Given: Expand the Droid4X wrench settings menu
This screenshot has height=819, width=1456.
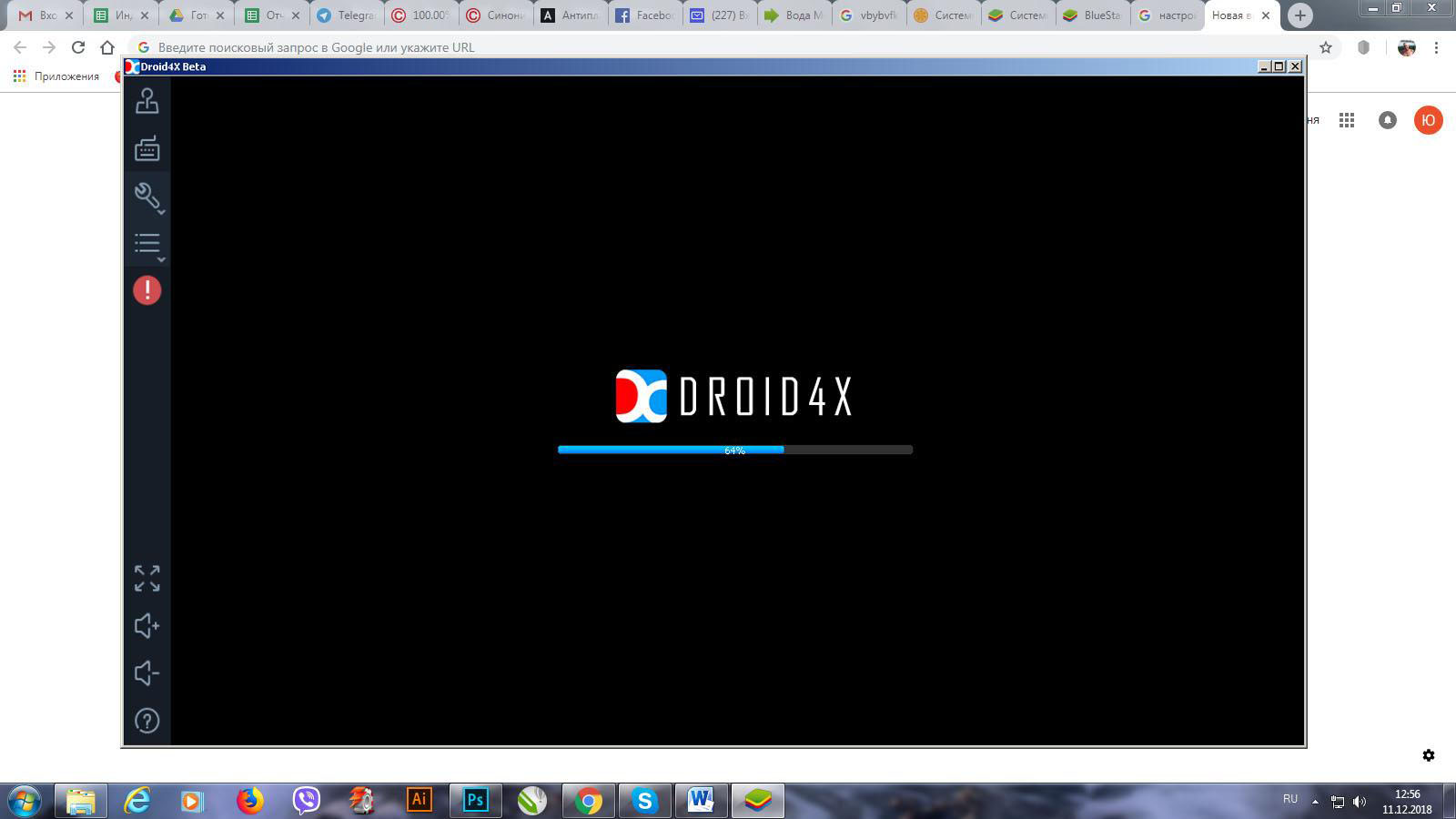Looking at the screenshot, I should coord(147,197).
